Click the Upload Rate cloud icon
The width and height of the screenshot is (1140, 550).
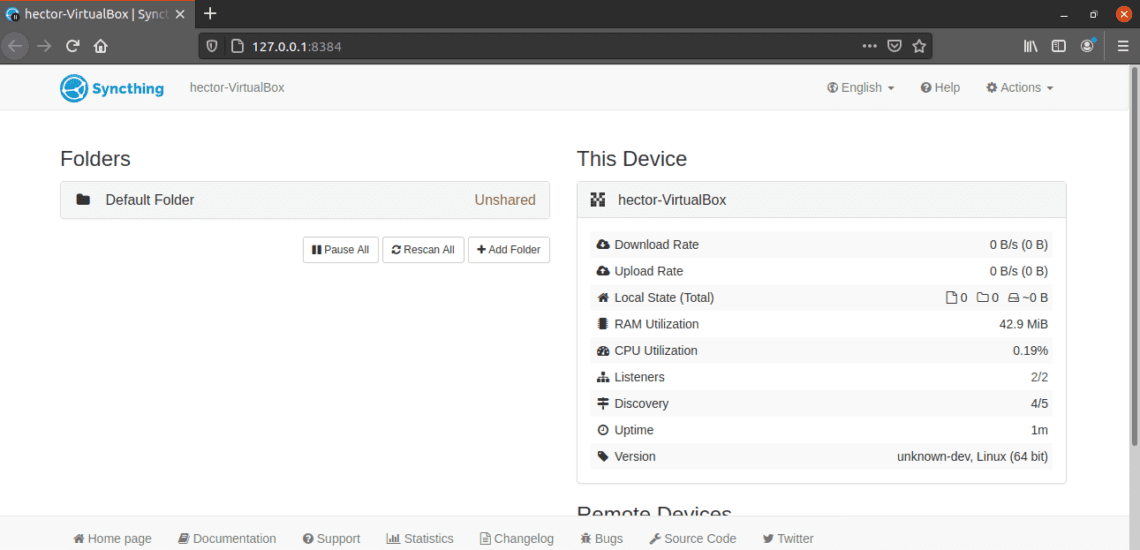(x=602, y=271)
